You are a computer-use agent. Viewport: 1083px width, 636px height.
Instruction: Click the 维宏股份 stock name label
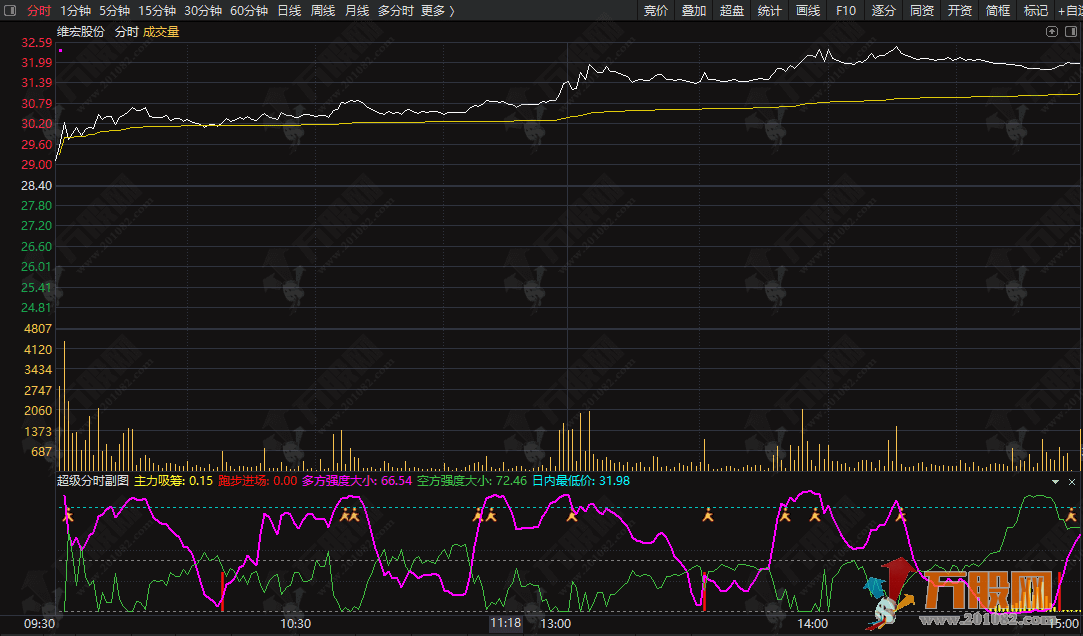(80, 32)
